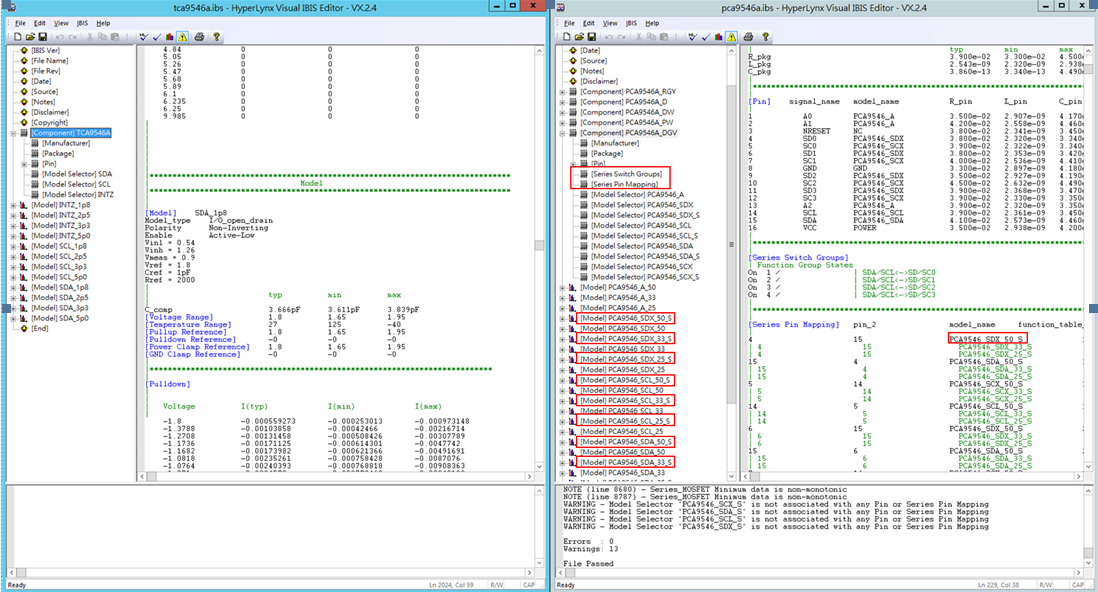
Task: Click the Help question-mark icon in tca9546a.ibs window
Action: (x=216, y=37)
